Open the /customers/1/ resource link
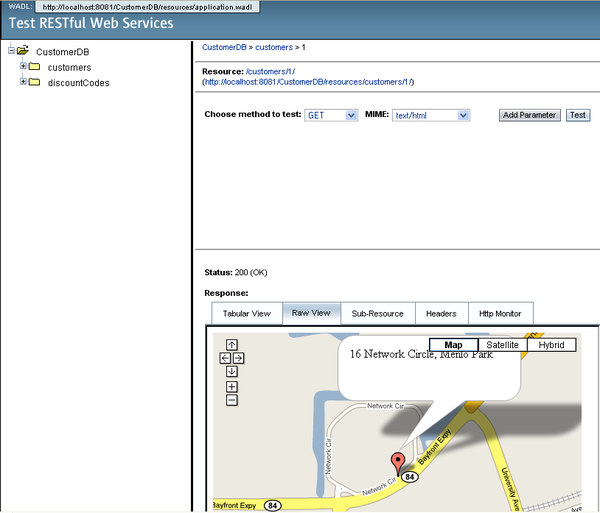The image size is (600, 513). (270, 72)
